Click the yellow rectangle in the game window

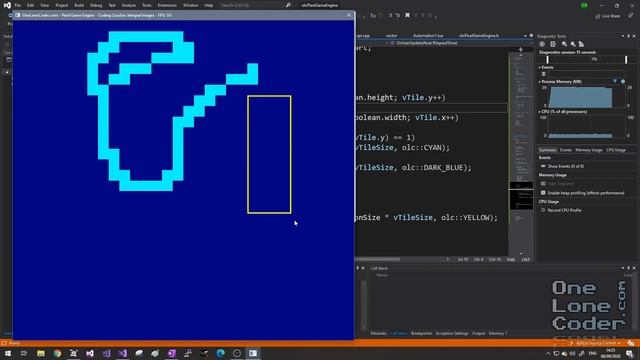(269, 154)
